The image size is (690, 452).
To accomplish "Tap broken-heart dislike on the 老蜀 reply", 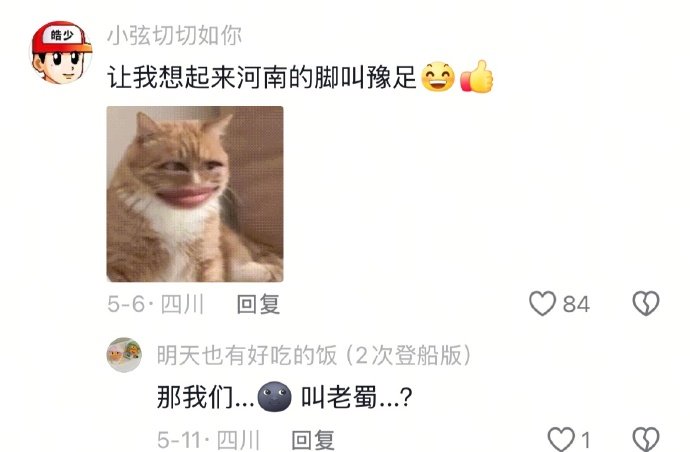I will (646, 439).
